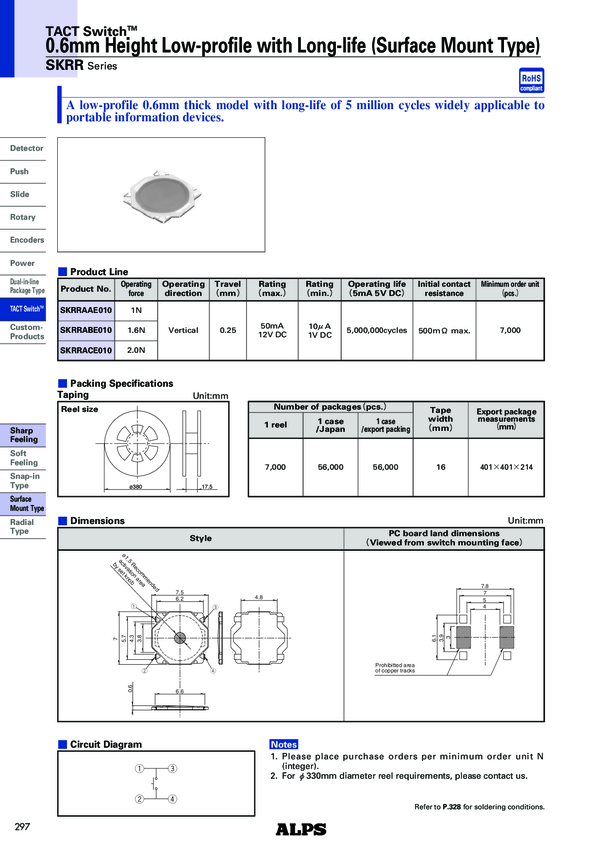Viewport: 602px width, 850px height.
Task: Click terminal 2 in circuit diagram
Action: click(x=139, y=799)
